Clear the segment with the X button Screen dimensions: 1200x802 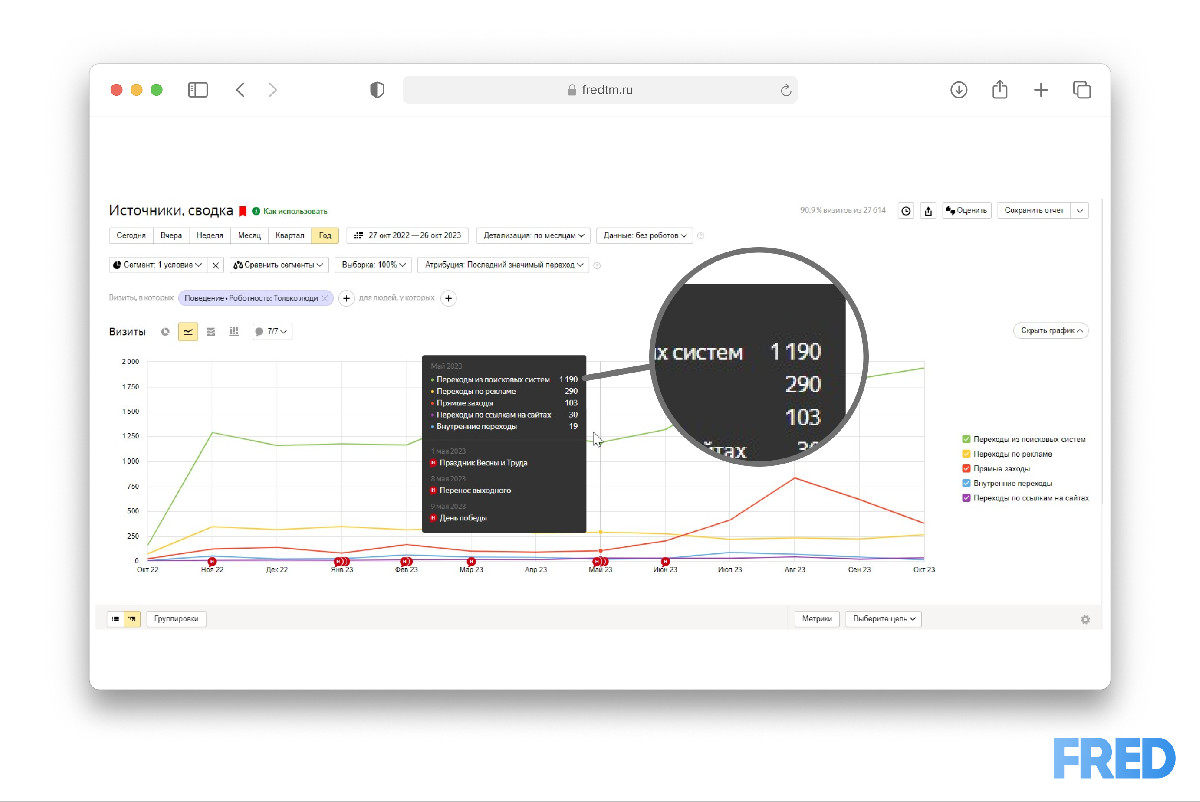tap(216, 265)
